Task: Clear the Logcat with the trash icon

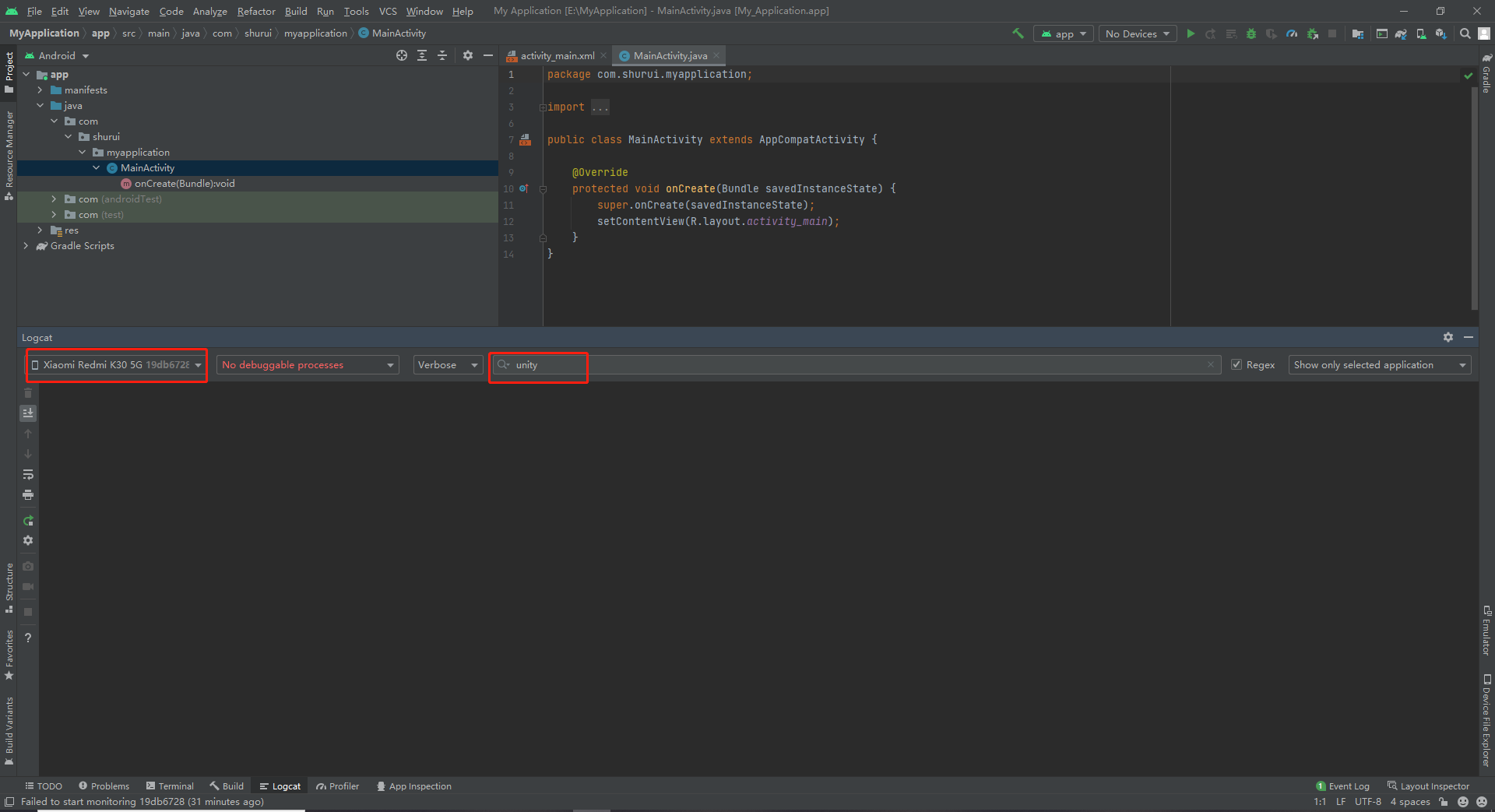Action: click(x=28, y=394)
